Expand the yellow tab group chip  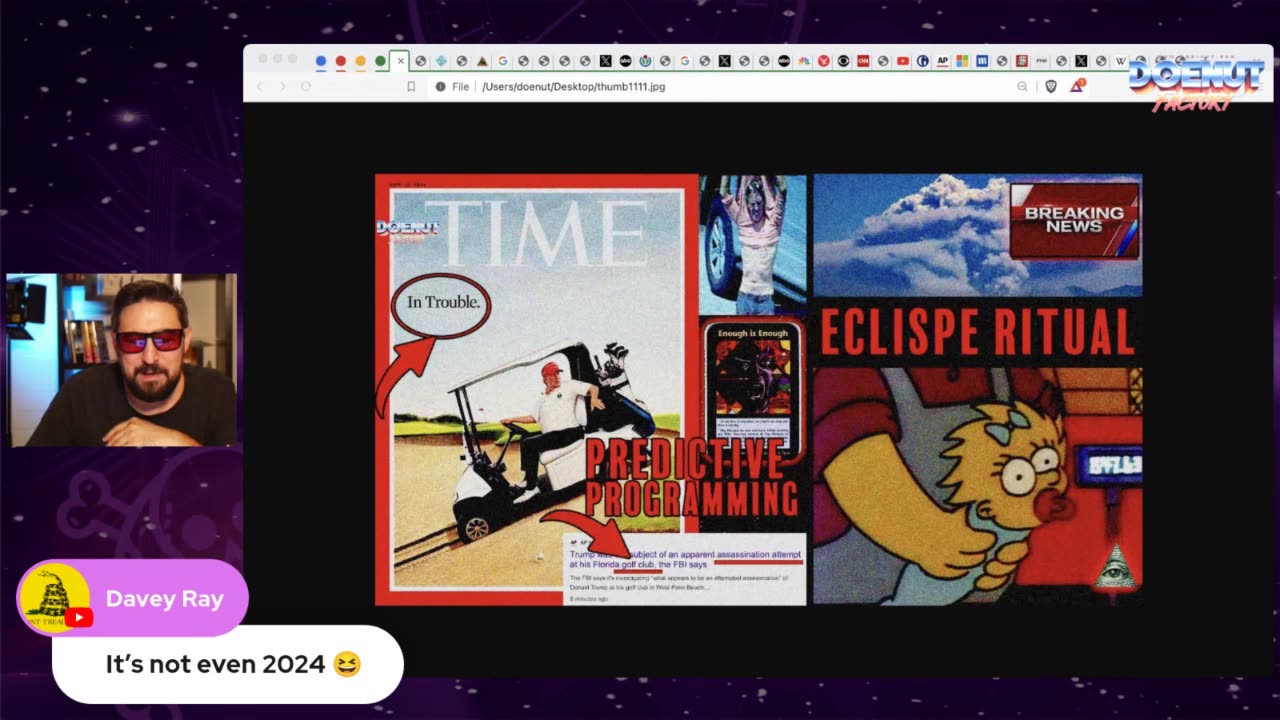coord(360,61)
